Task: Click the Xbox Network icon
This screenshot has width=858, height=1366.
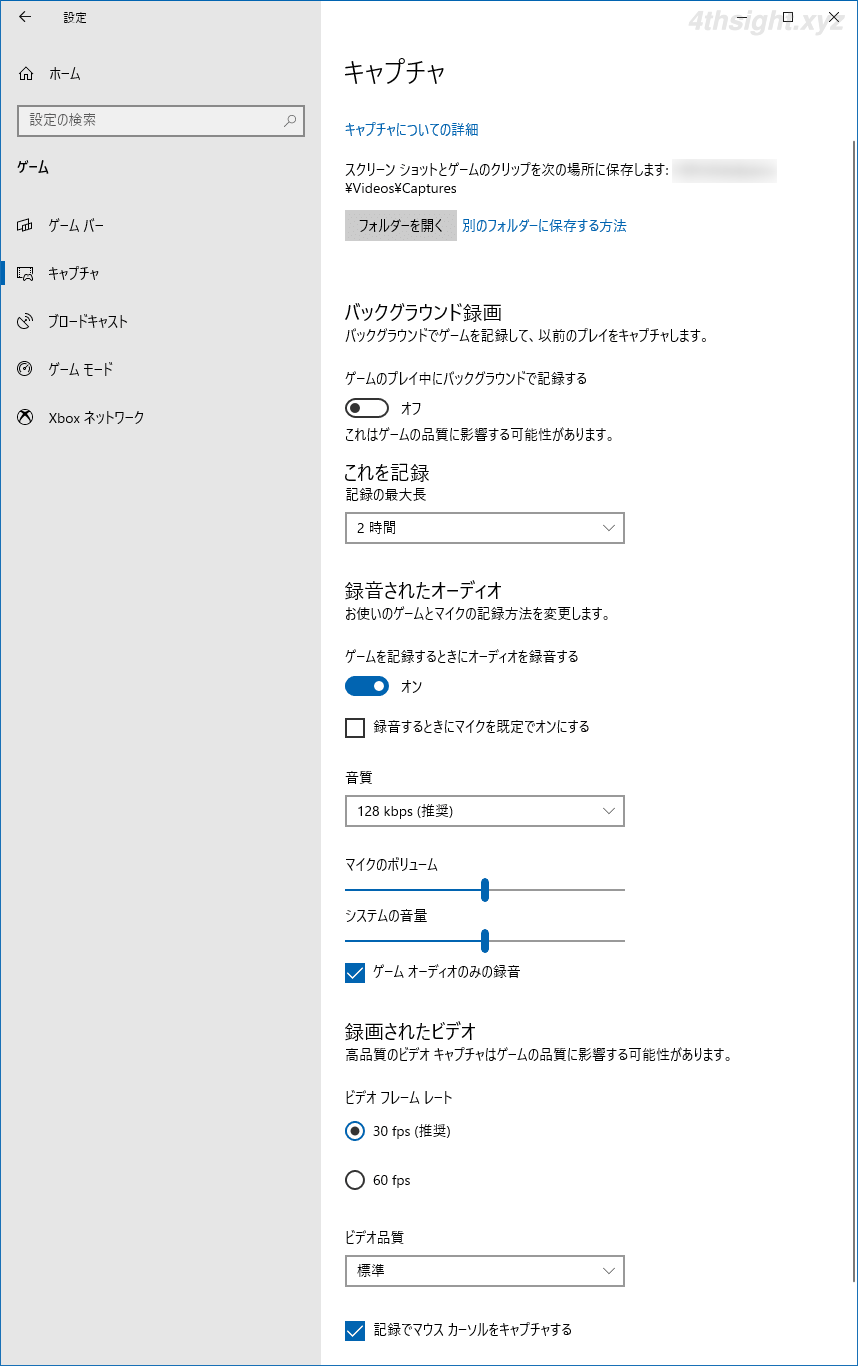Action: click(26, 418)
